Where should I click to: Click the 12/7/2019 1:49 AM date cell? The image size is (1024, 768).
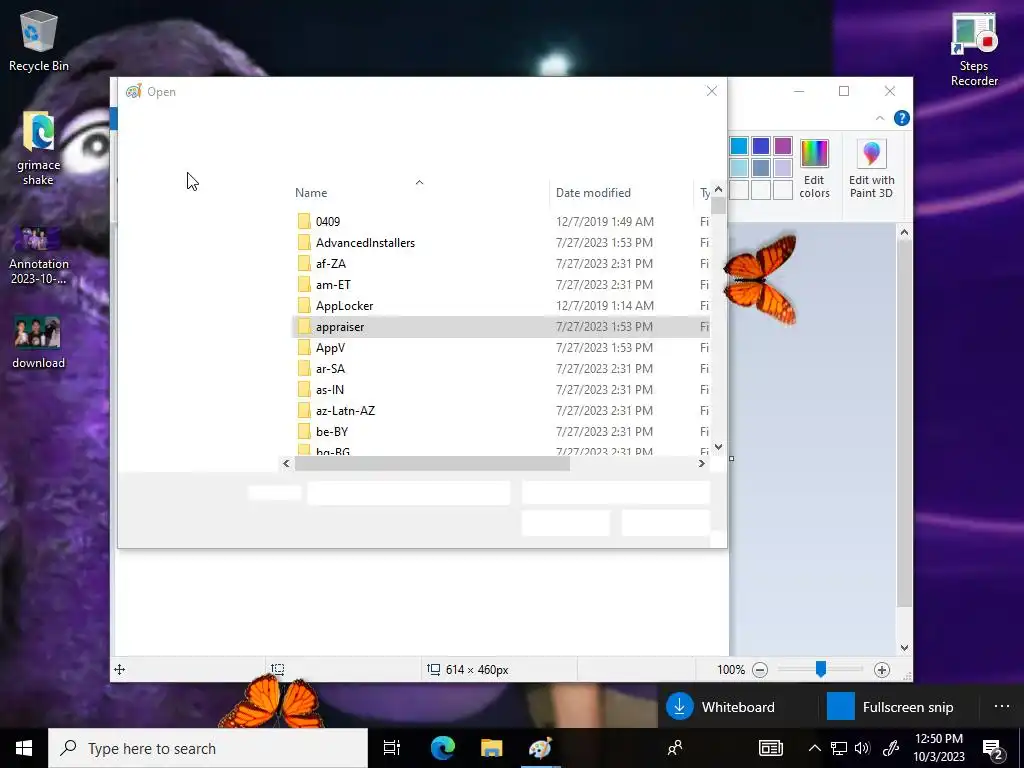pyautogui.click(x=605, y=221)
